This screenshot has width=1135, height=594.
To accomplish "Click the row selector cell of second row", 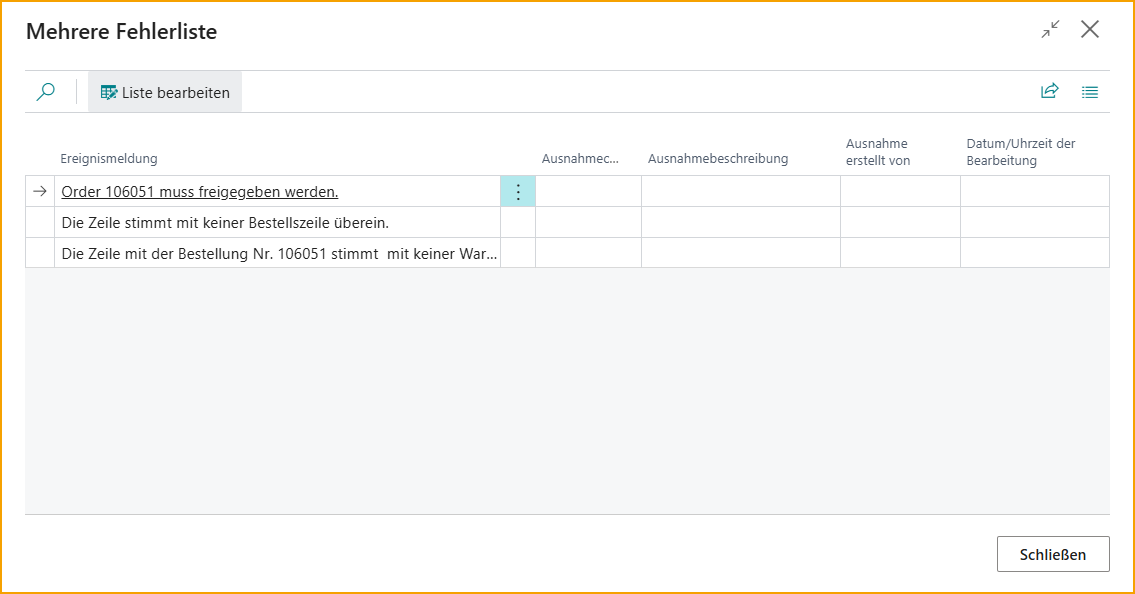I will coord(40,223).
